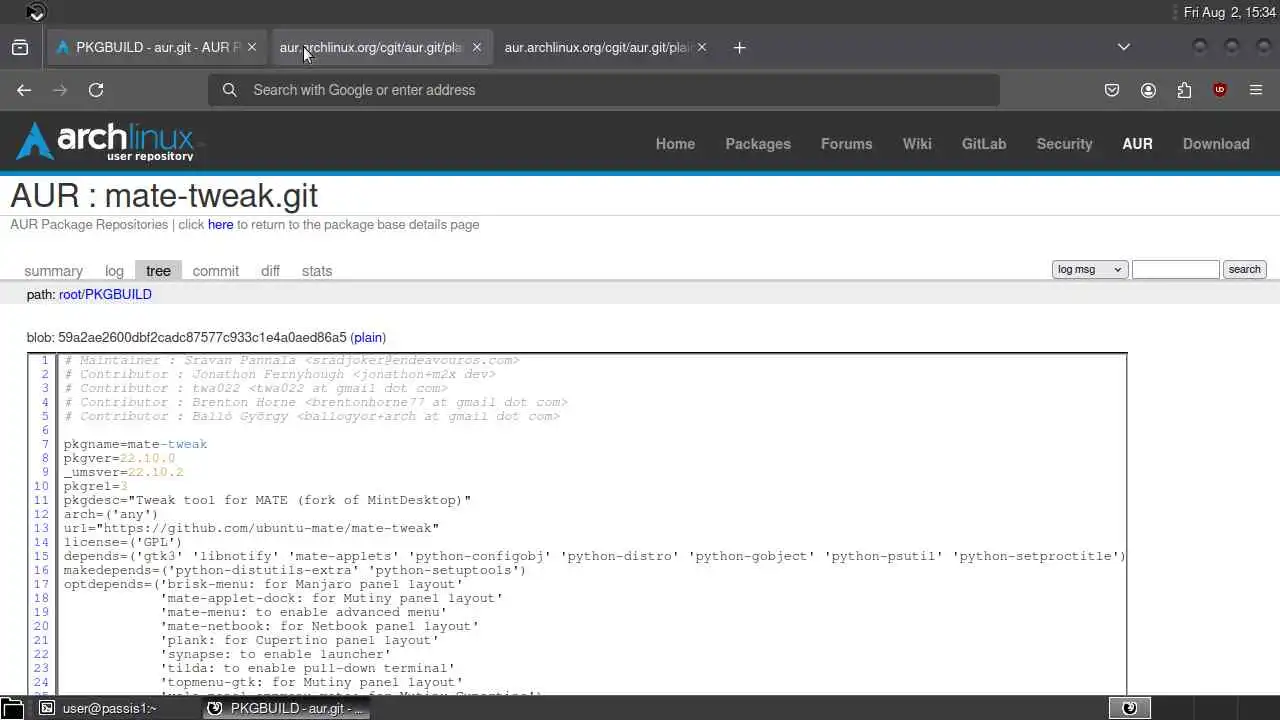
Task: Open a new browser tab
Action: [x=739, y=47]
